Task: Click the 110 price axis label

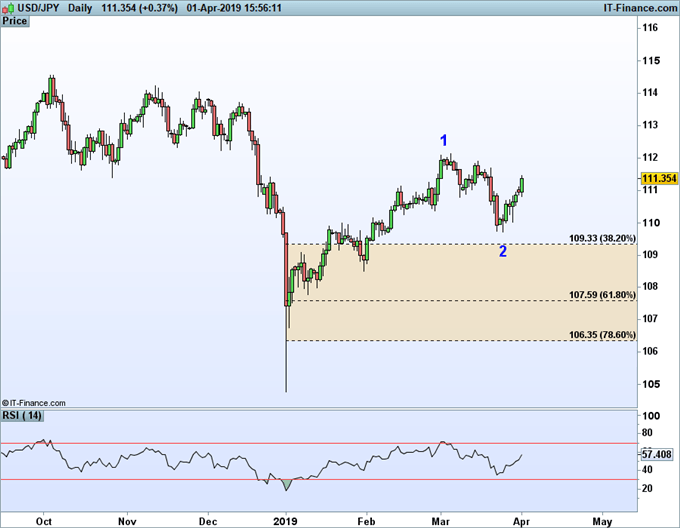Action: pos(651,222)
